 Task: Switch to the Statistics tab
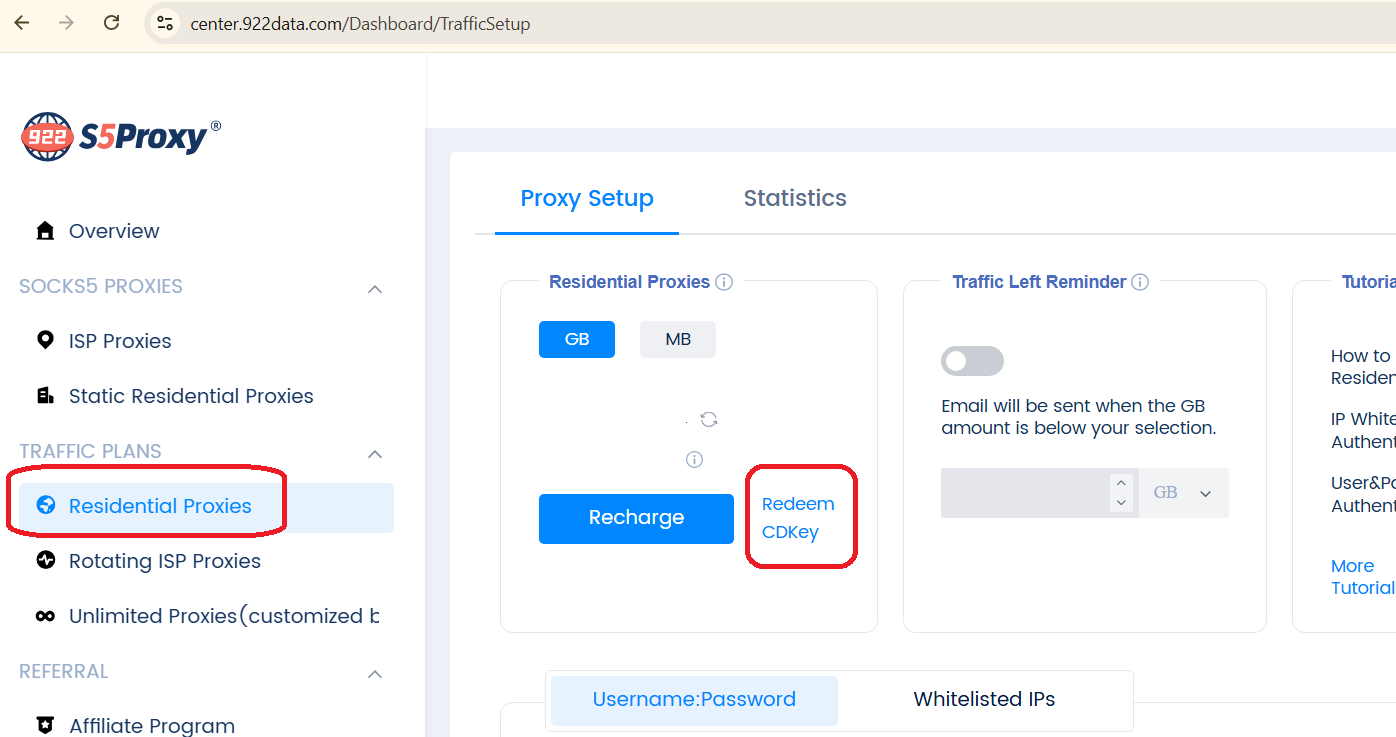pos(795,198)
